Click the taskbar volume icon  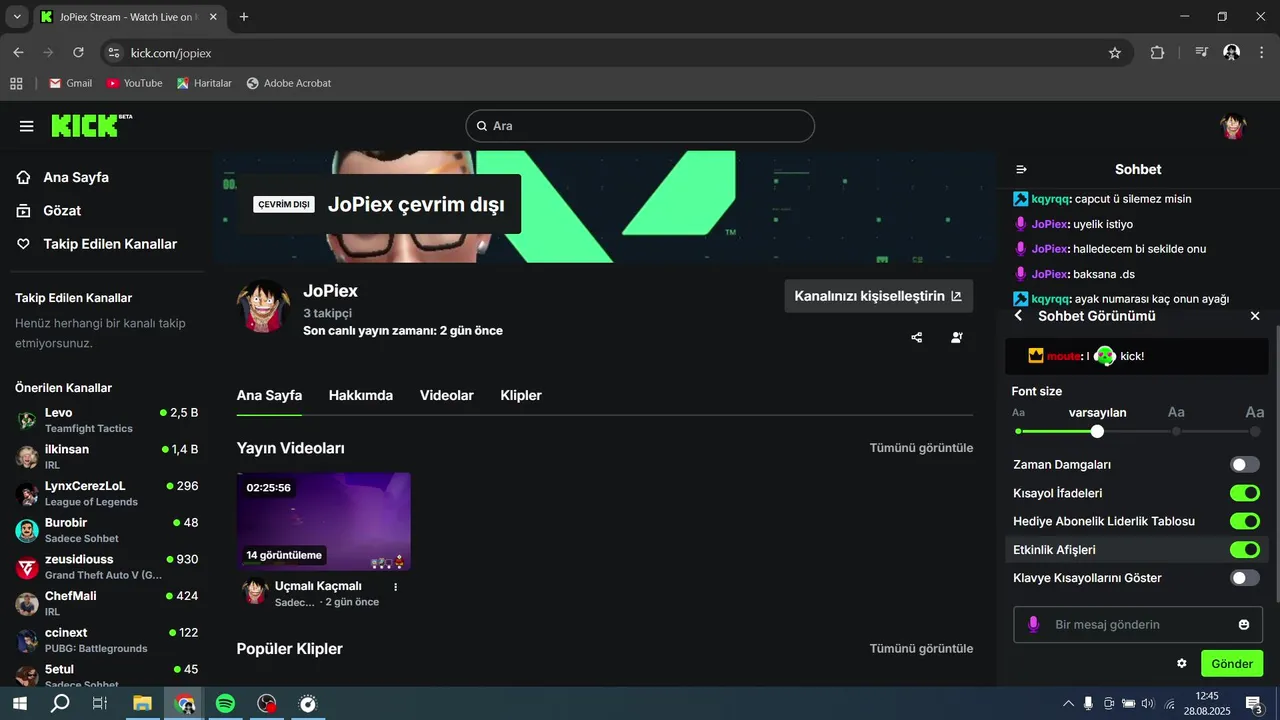click(x=1147, y=704)
